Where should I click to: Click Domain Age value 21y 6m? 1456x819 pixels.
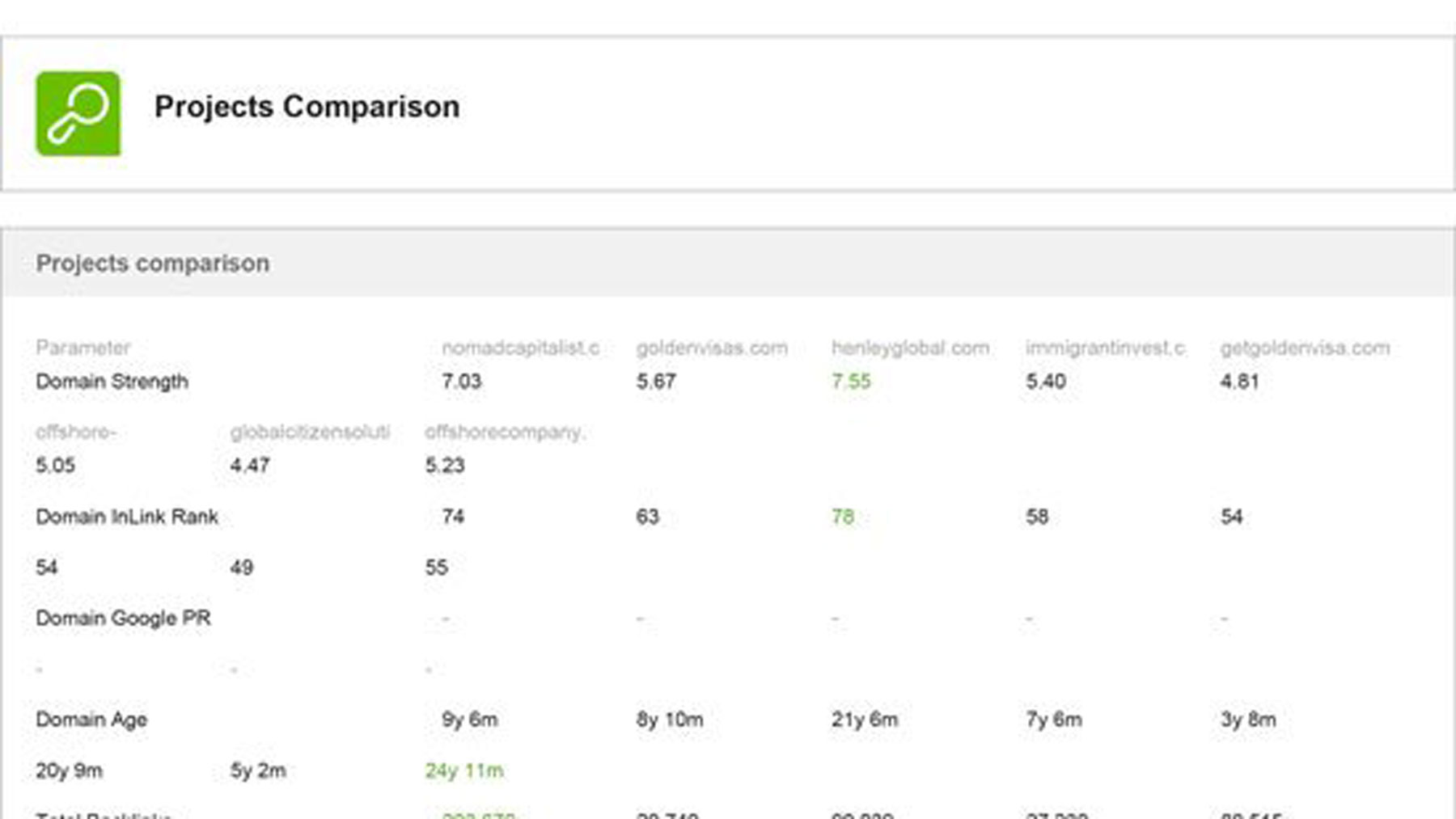[865, 720]
